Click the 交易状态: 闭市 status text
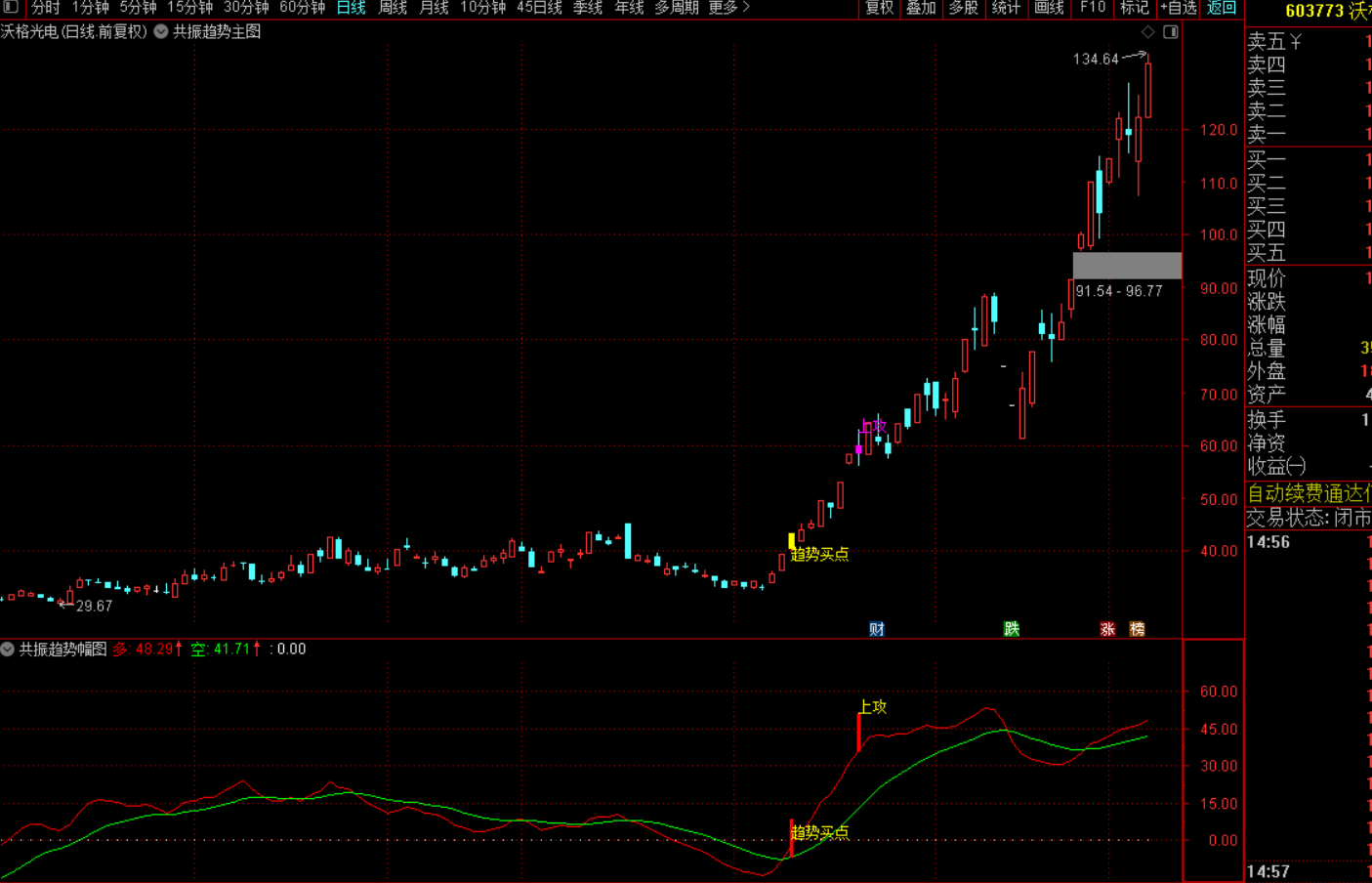This screenshot has width=1372, height=883. (x=1309, y=518)
